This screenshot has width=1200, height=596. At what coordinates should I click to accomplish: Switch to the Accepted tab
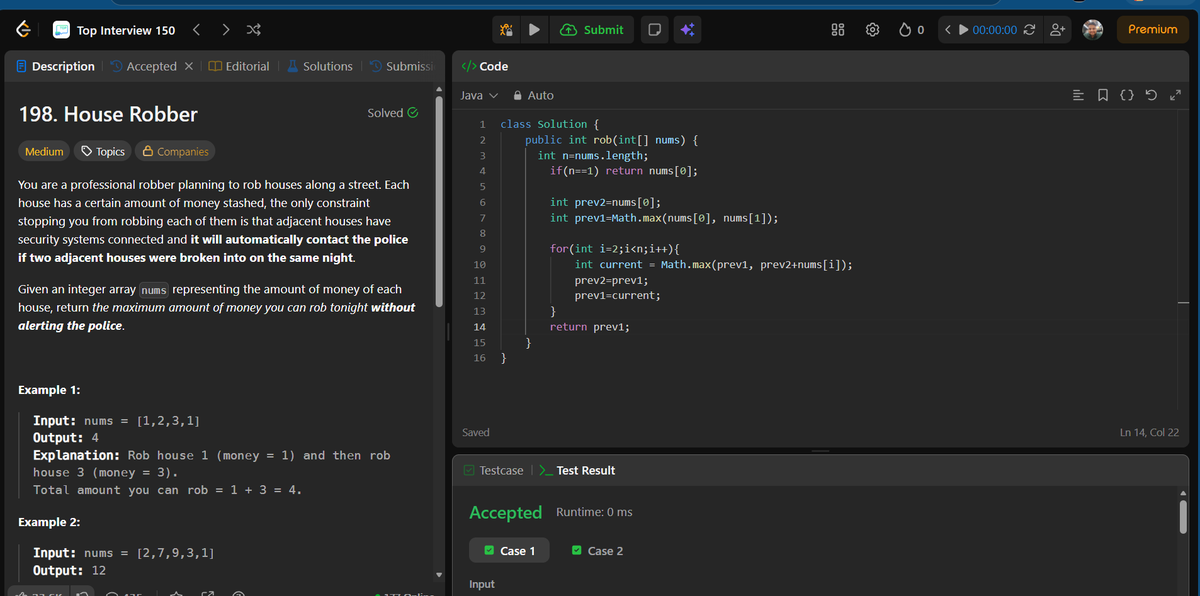tap(143, 66)
